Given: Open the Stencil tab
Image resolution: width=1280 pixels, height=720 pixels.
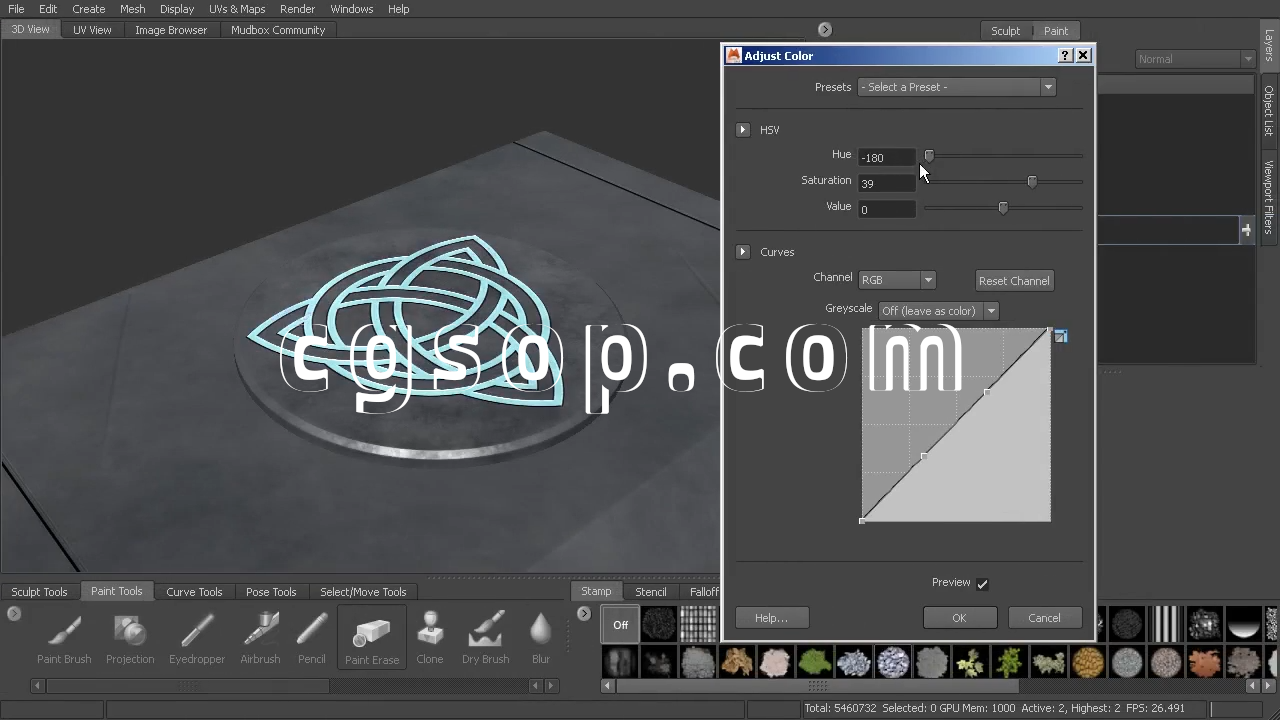Looking at the screenshot, I should [x=650, y=592].
